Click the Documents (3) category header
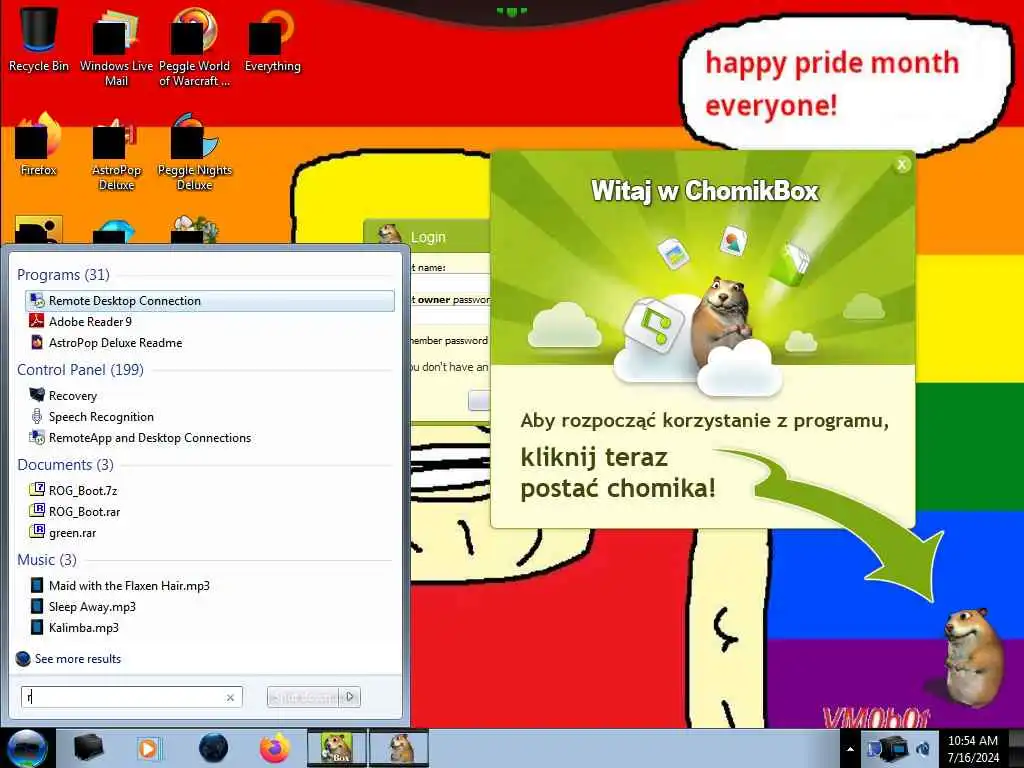 [65, 465]
